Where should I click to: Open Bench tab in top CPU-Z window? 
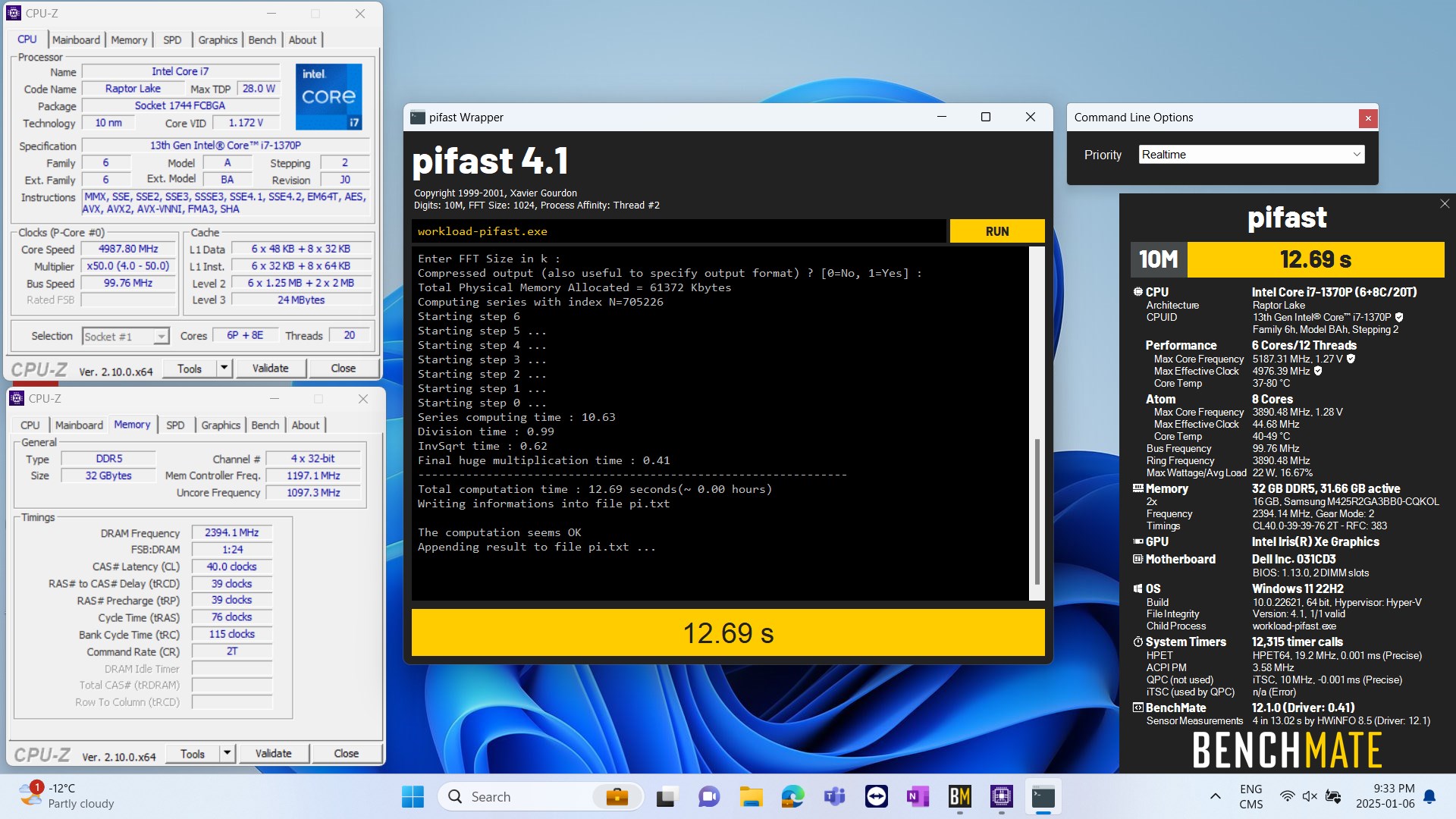point(262,39)
